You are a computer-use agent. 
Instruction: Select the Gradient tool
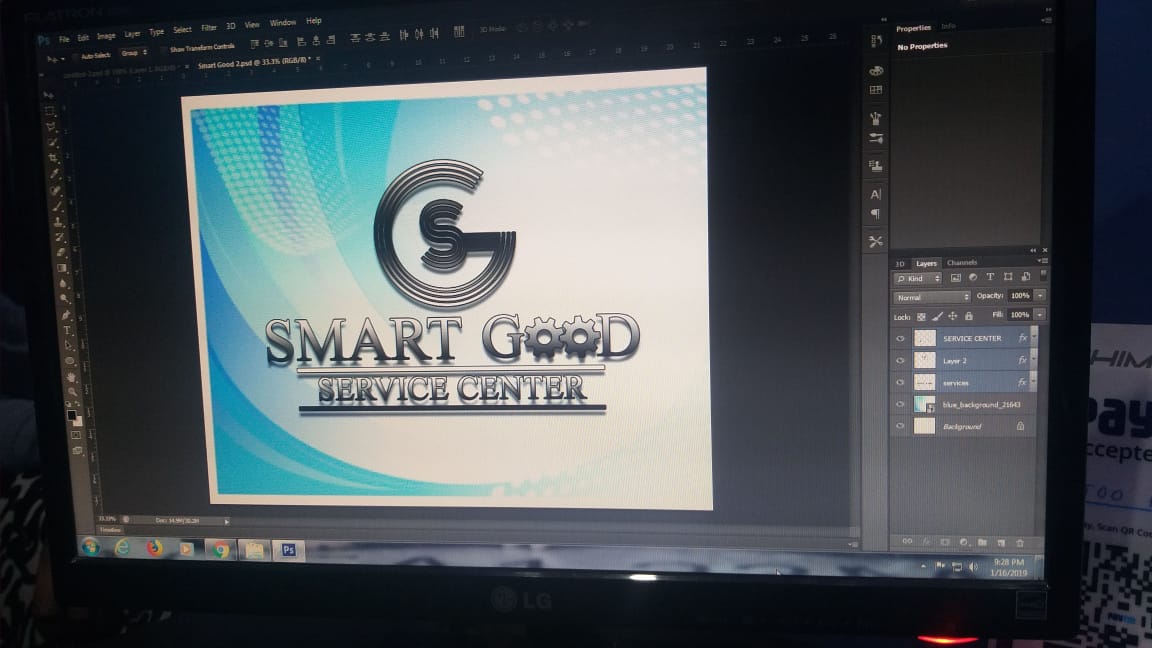click(x=61, y=267)
